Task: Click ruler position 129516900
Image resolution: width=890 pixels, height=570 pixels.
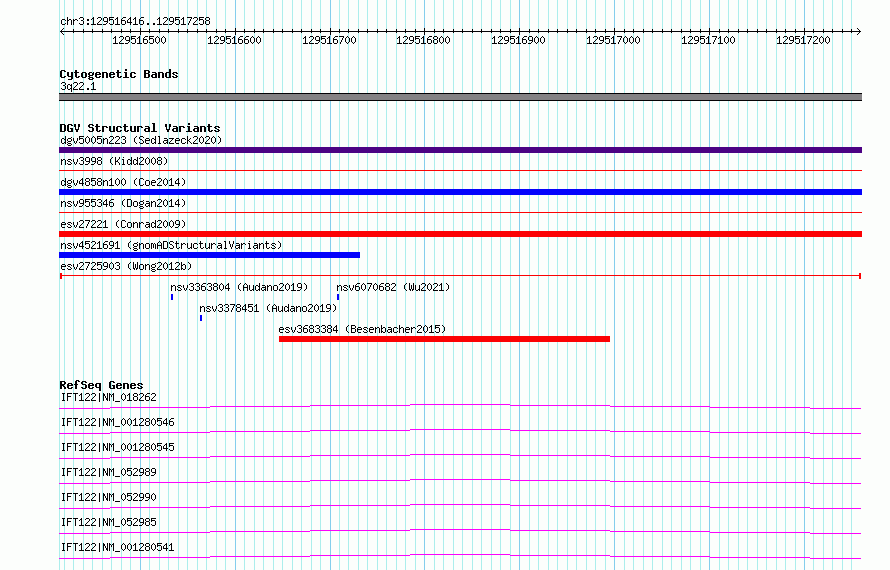Action: click(x=518, y=40)
